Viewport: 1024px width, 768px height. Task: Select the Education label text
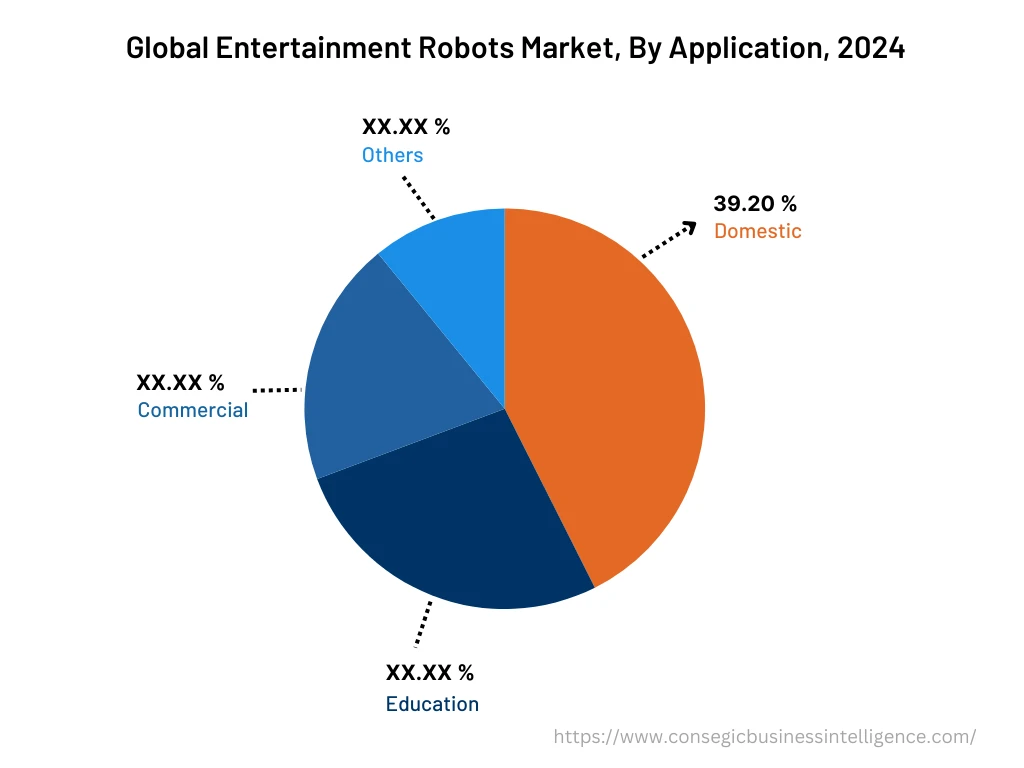coord(432,704)
